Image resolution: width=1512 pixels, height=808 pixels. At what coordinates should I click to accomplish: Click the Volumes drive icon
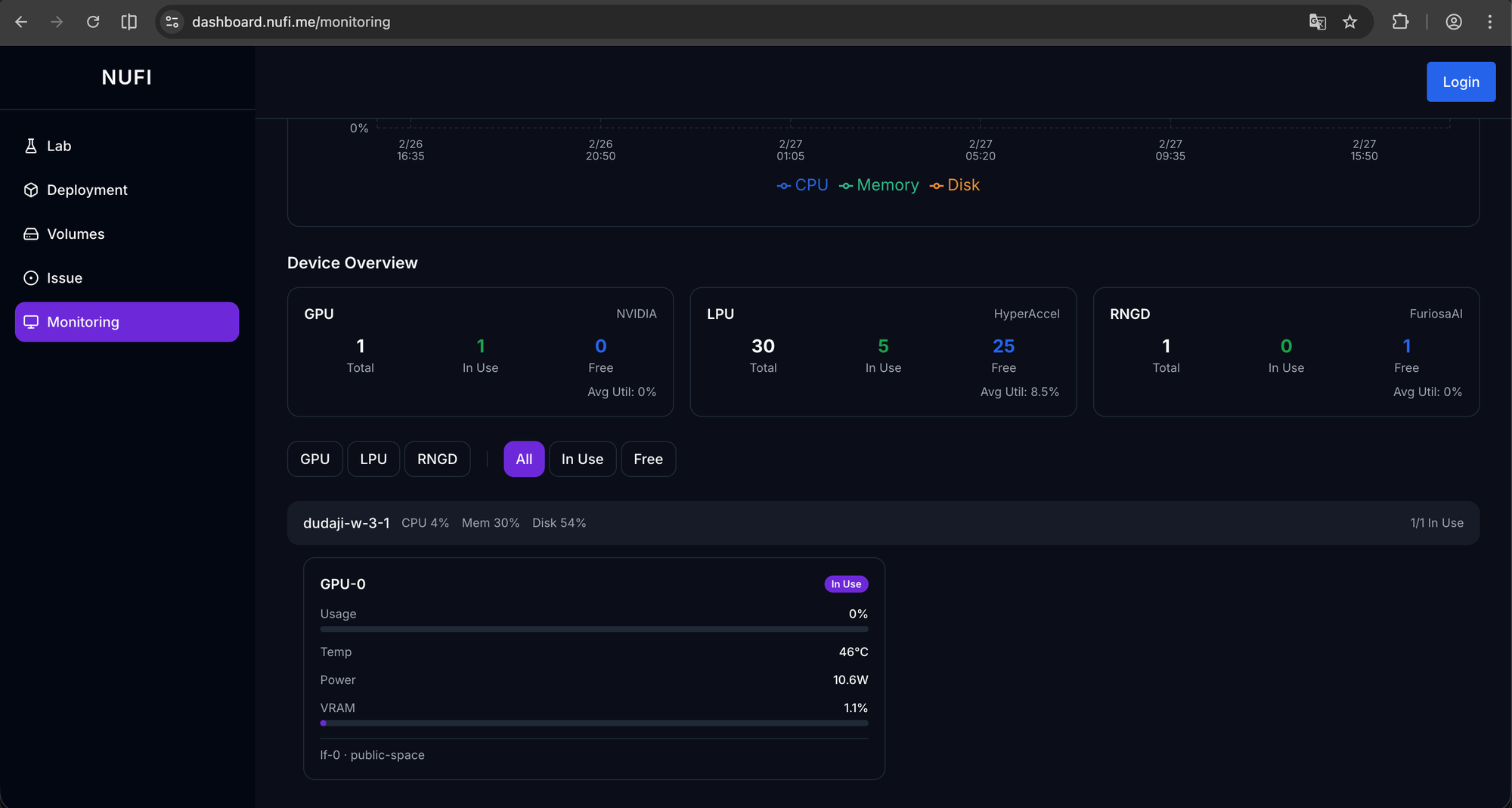[31, 234]
